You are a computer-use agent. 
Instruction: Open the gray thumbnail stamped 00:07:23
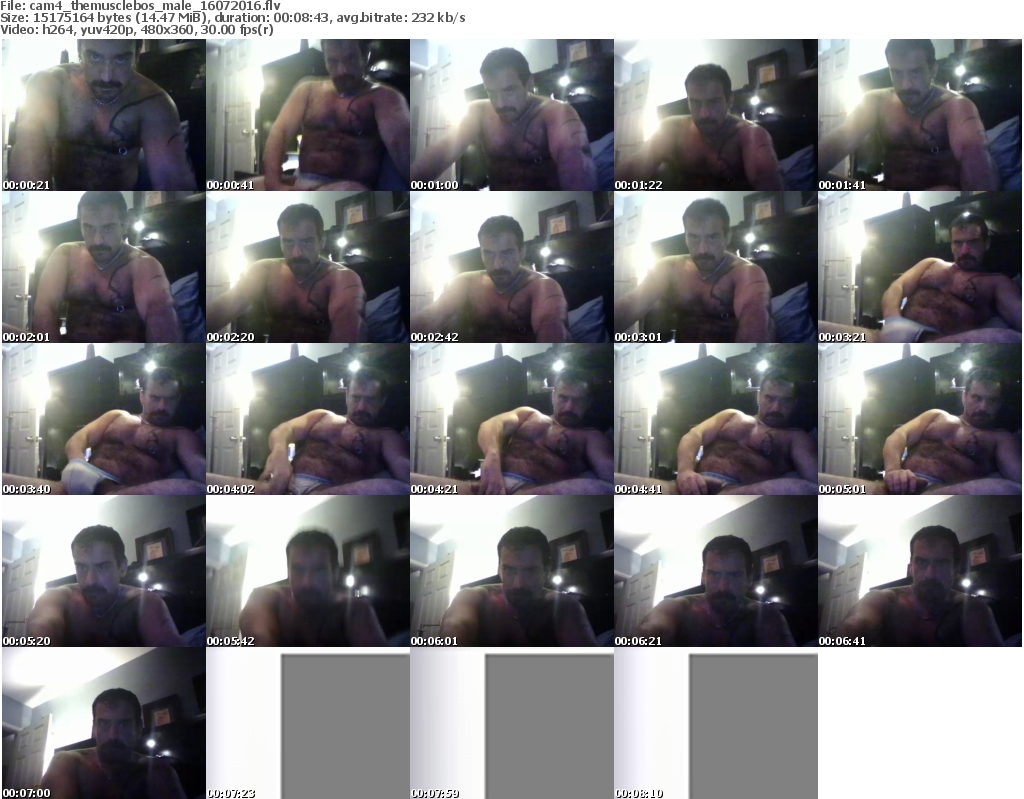[308, 723]
